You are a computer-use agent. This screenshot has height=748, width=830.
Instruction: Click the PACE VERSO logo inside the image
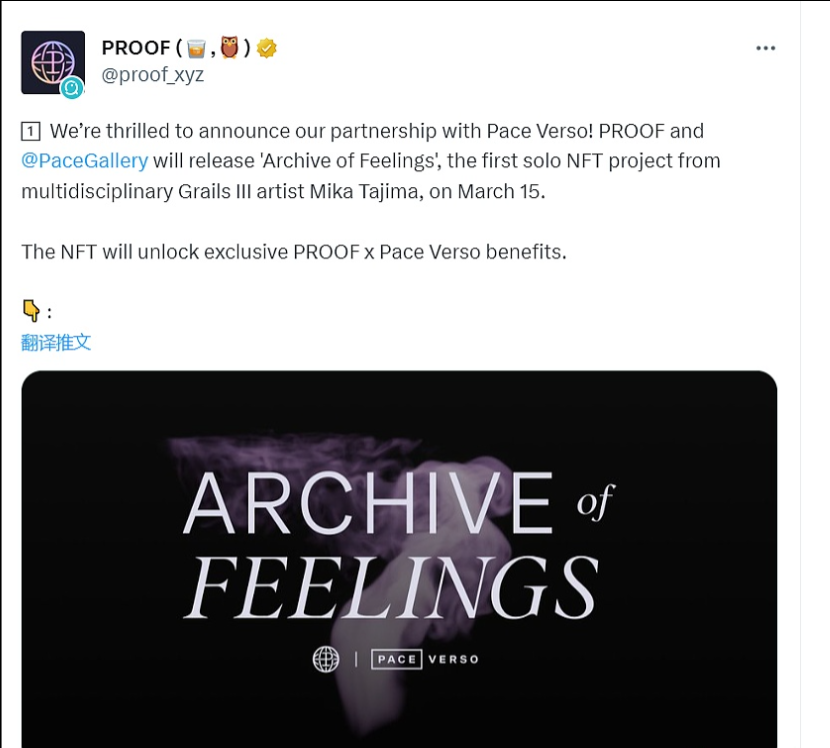click(x=423, y=658)
